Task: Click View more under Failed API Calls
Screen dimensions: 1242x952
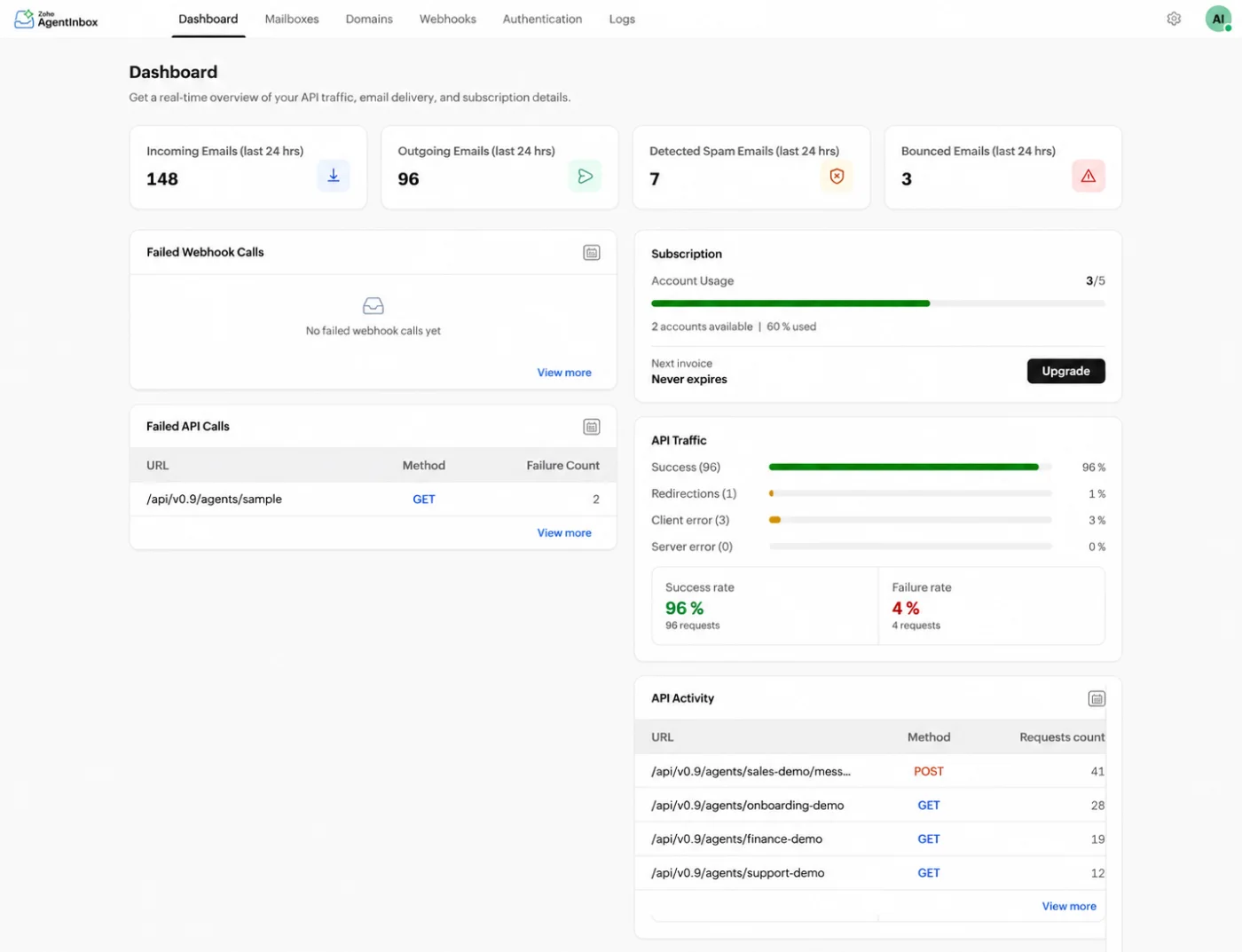Action: [x=564, y=533]
